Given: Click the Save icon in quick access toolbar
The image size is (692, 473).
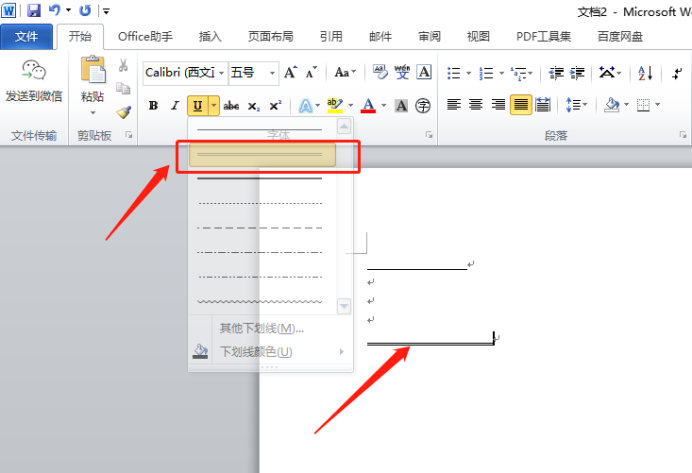Looking at the screenshot, I should click(x=33, y=10).
